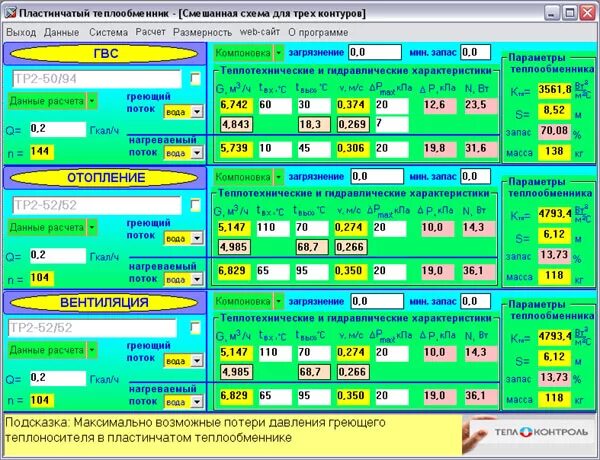The height and width of the screenshot is (460, 600).
Task: Open нагреваемый поток вода dropdown in ОТОПЛЕНИЕ
Action: [197, 280]
